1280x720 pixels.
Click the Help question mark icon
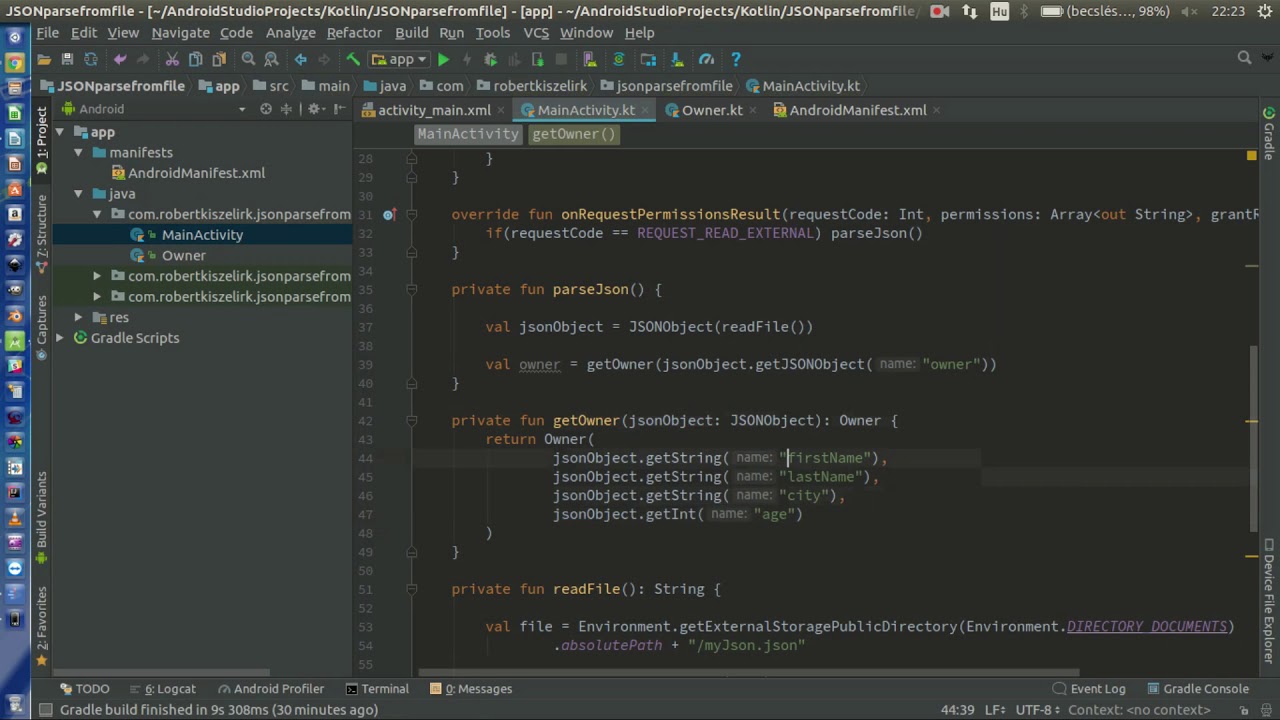coord(735,59)
